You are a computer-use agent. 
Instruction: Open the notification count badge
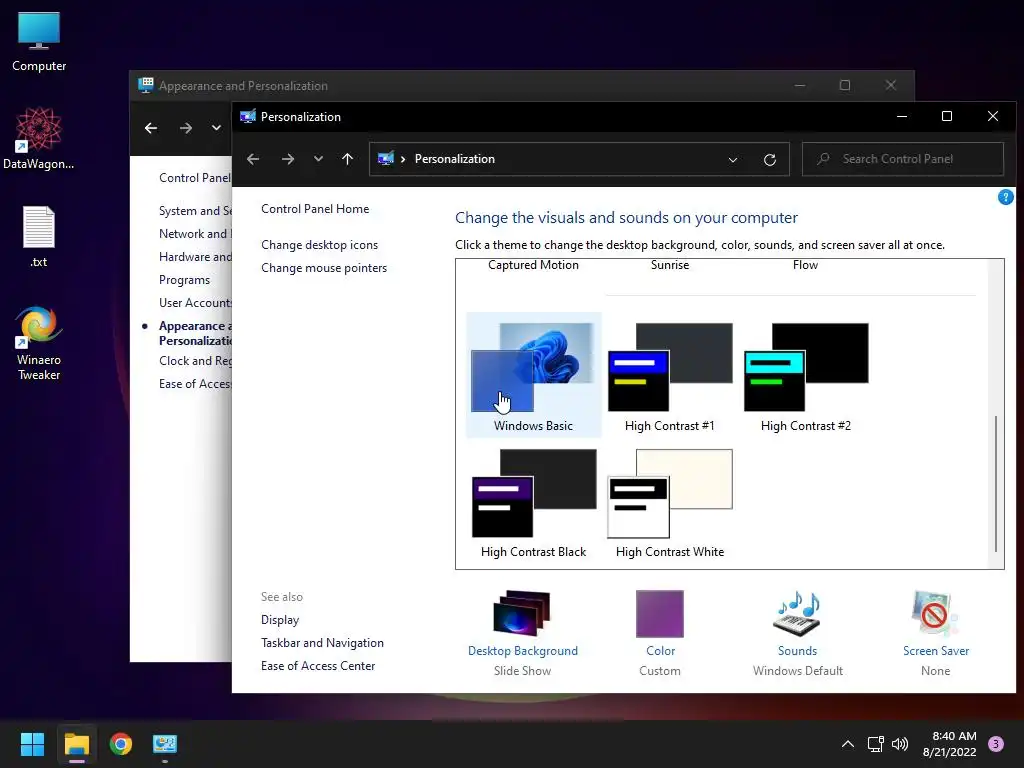pos(996,744)
